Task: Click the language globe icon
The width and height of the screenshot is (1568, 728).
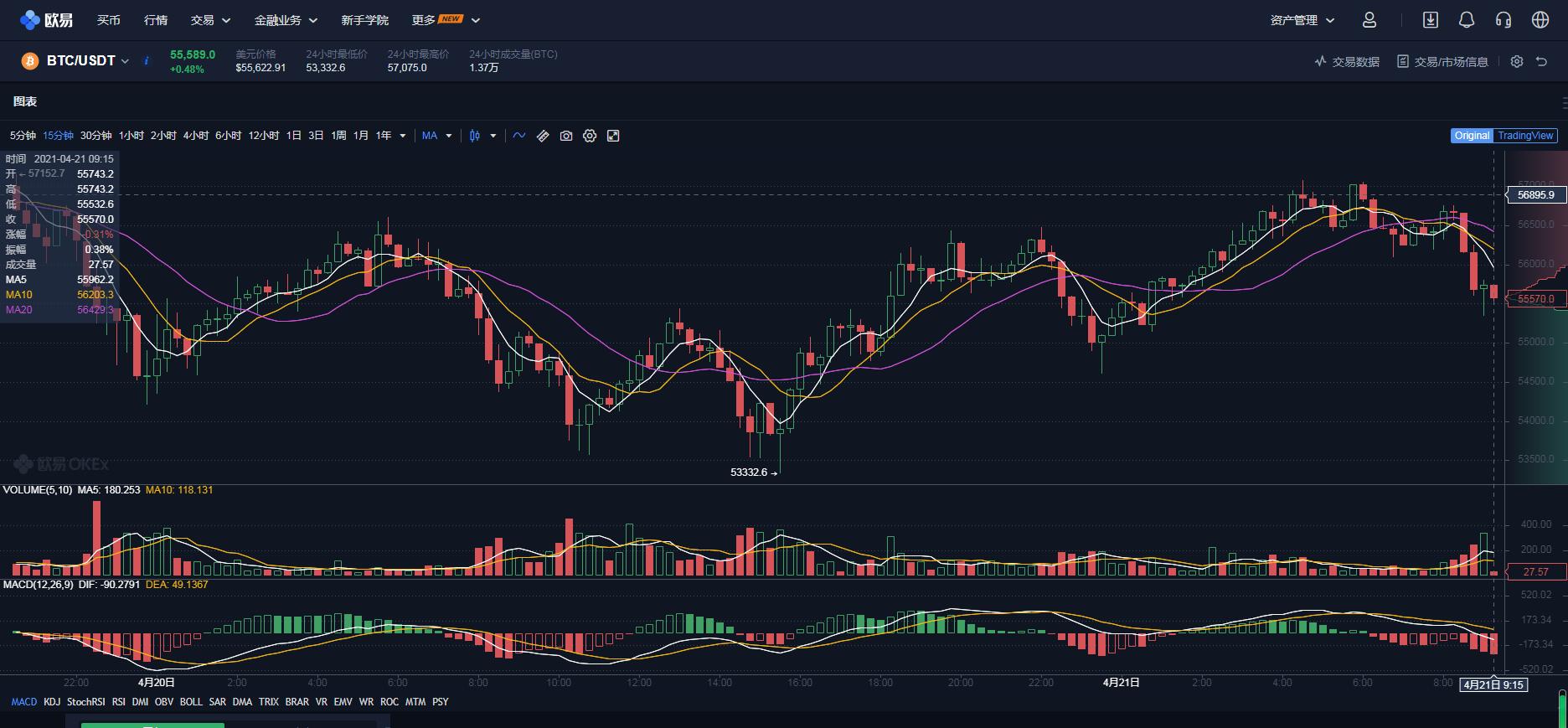Action: [x=1540, y=20]
